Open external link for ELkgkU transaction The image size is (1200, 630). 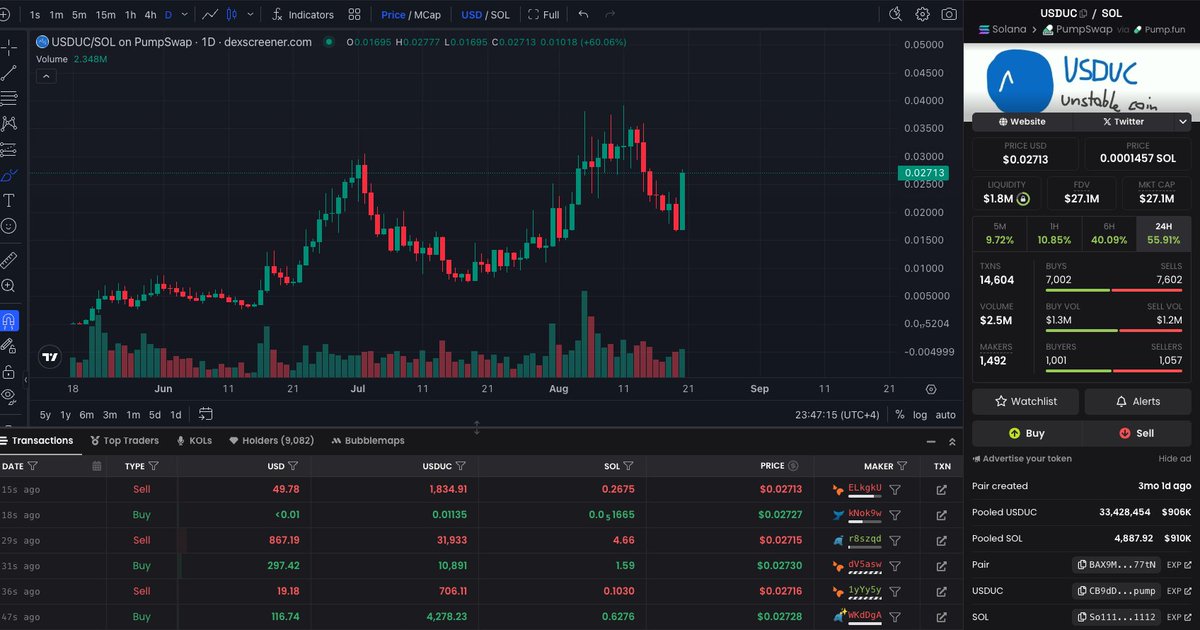tap(941, 490)
